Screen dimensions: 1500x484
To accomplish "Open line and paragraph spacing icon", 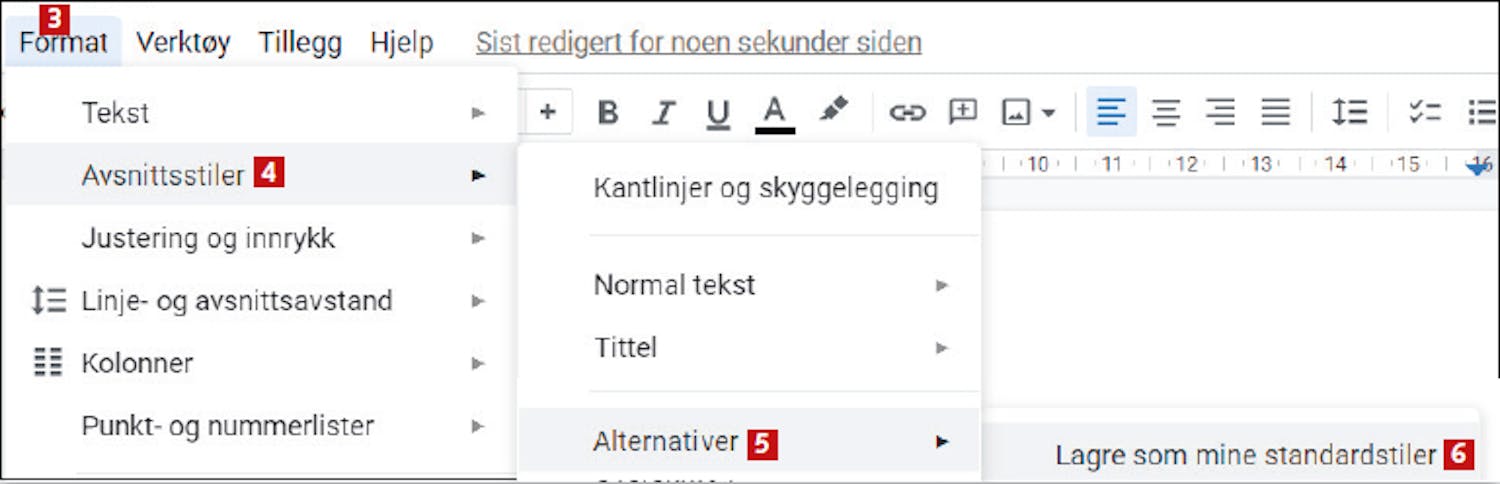I will pos(1349,112).
